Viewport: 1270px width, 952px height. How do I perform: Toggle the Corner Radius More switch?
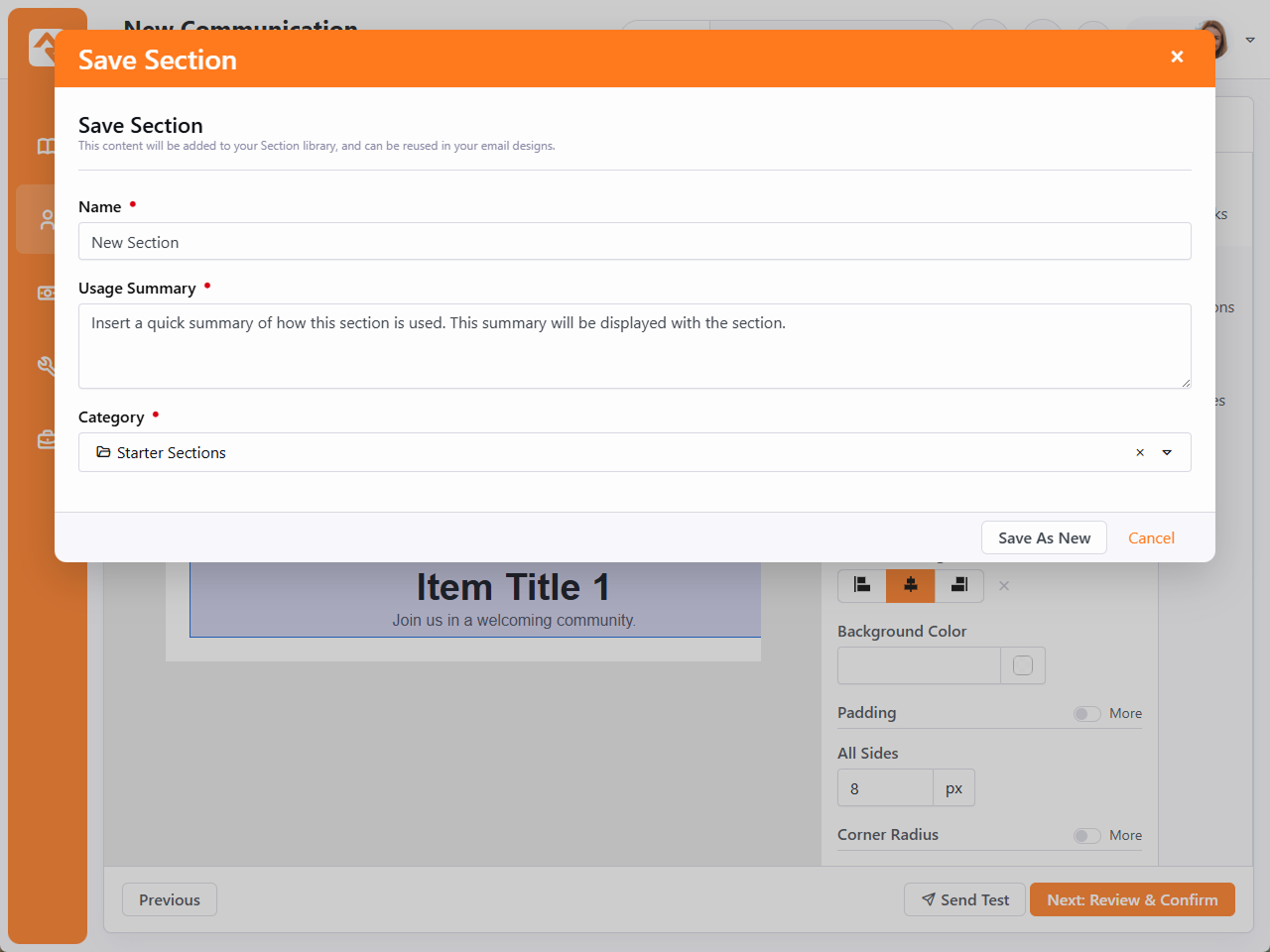click(1086, 836)
